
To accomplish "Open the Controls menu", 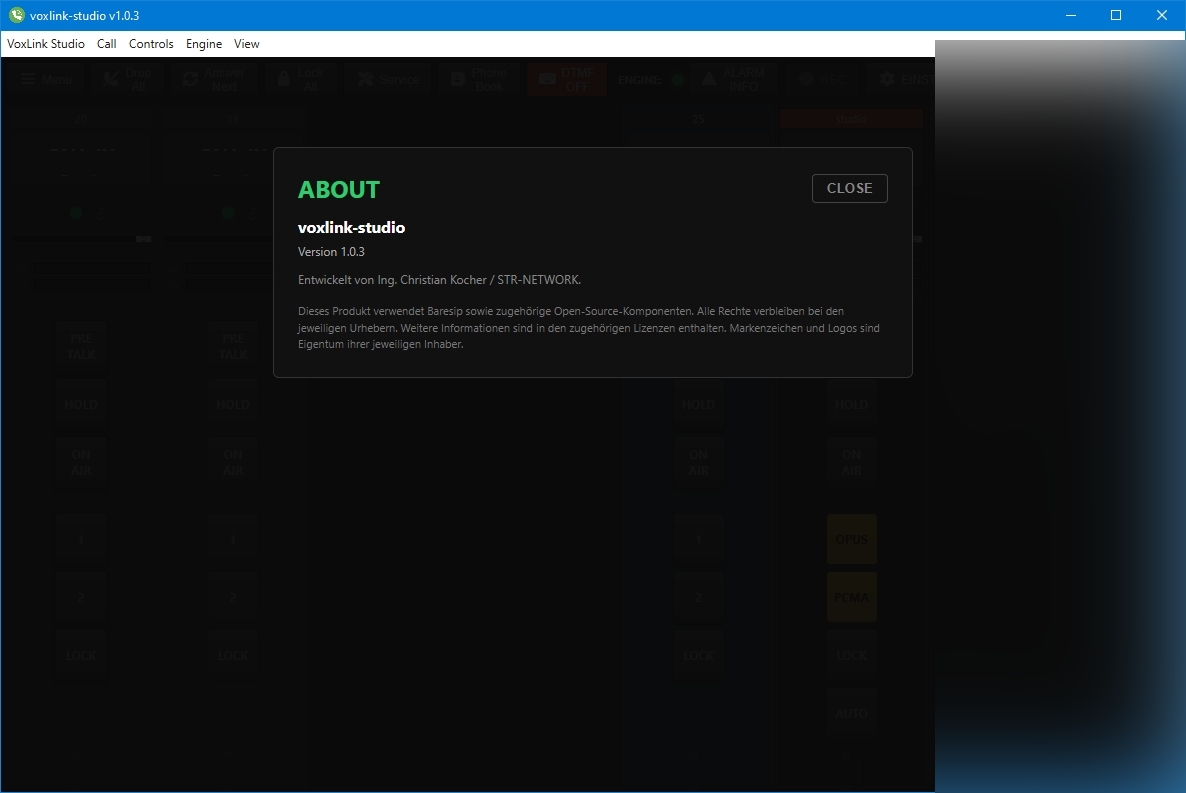I will 151,44.
